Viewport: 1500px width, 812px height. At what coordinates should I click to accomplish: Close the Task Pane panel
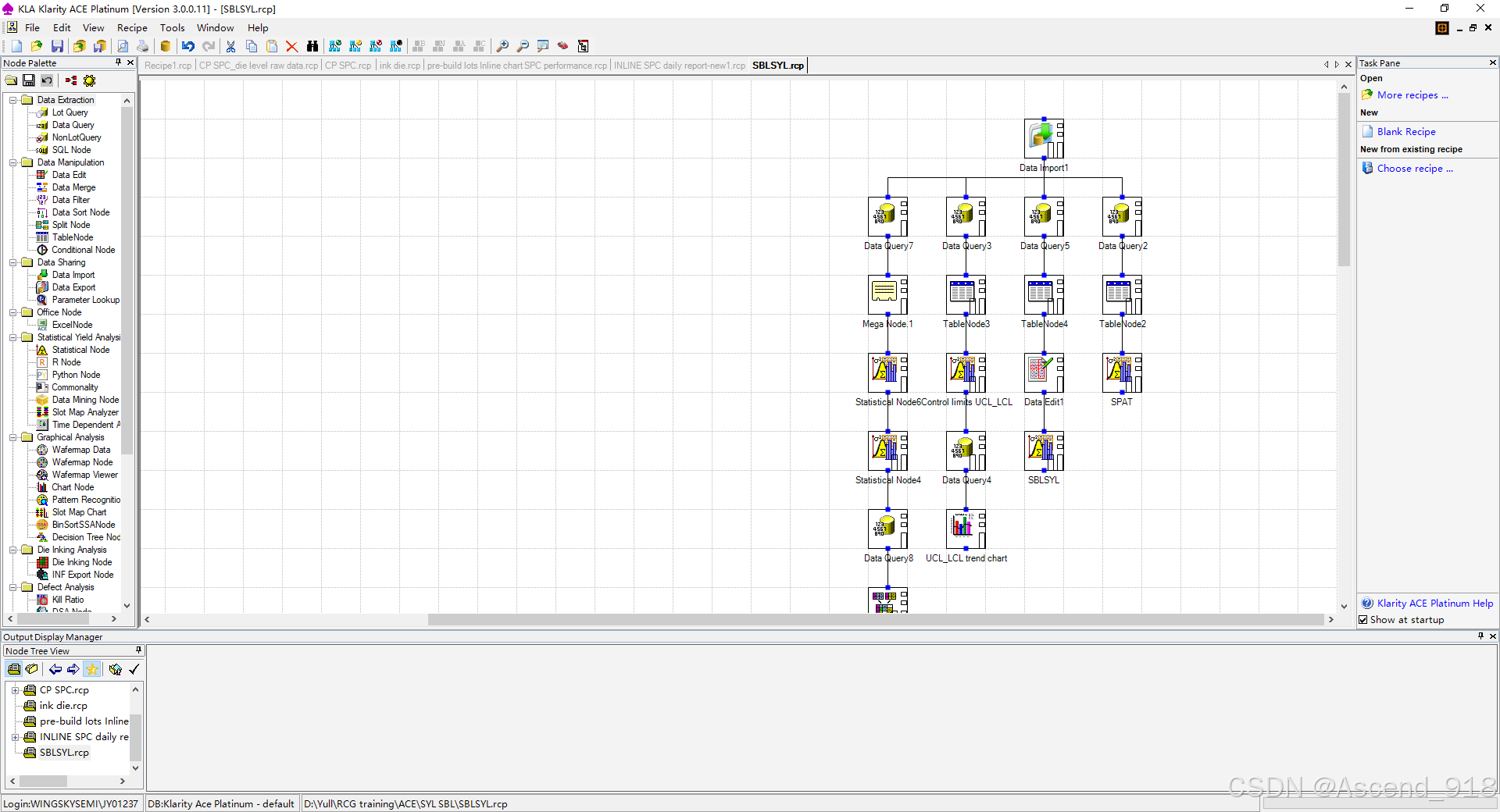click(1492, 62)
